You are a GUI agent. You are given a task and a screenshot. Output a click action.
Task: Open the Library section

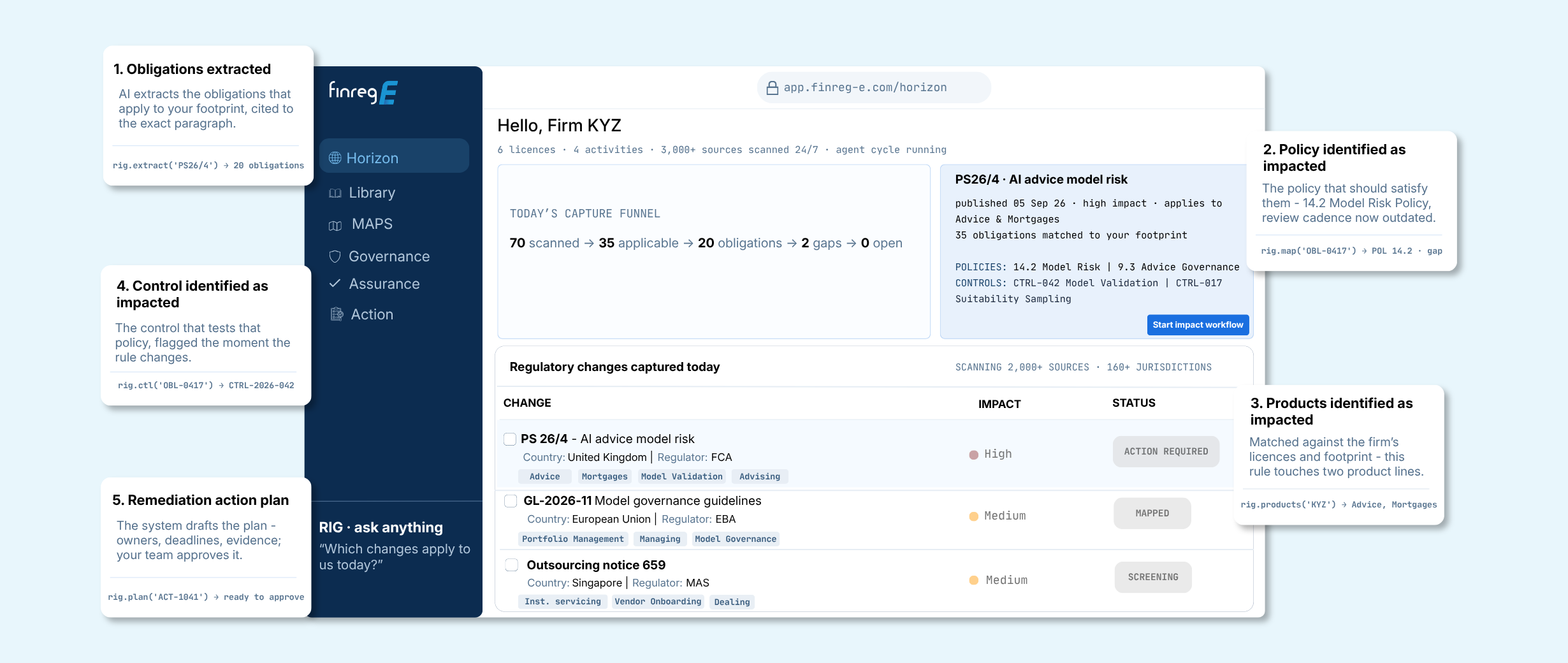(372, 193)
